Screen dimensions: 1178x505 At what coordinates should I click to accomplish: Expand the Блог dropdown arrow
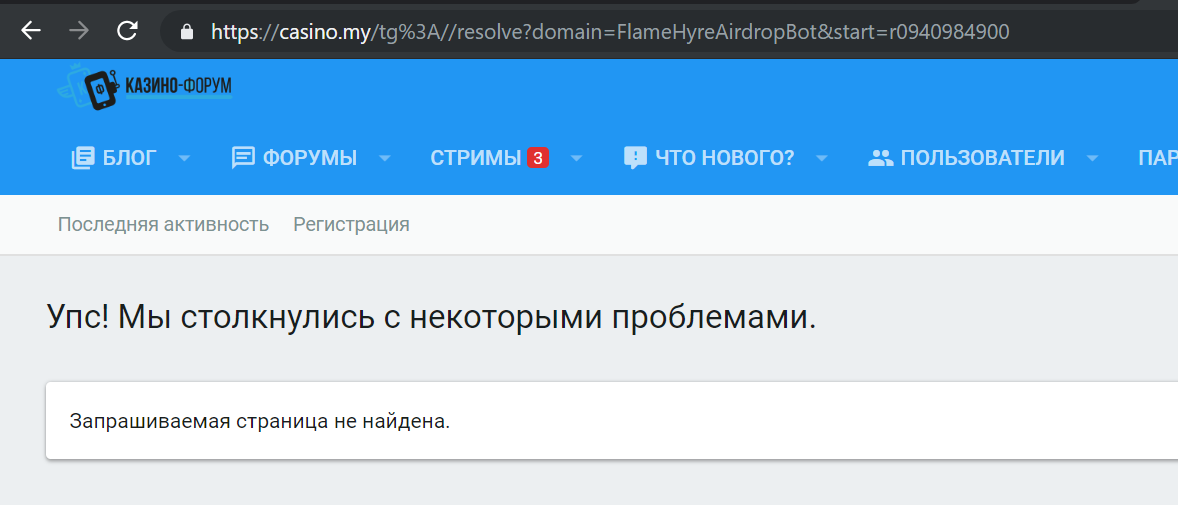[x=184, y=158]
